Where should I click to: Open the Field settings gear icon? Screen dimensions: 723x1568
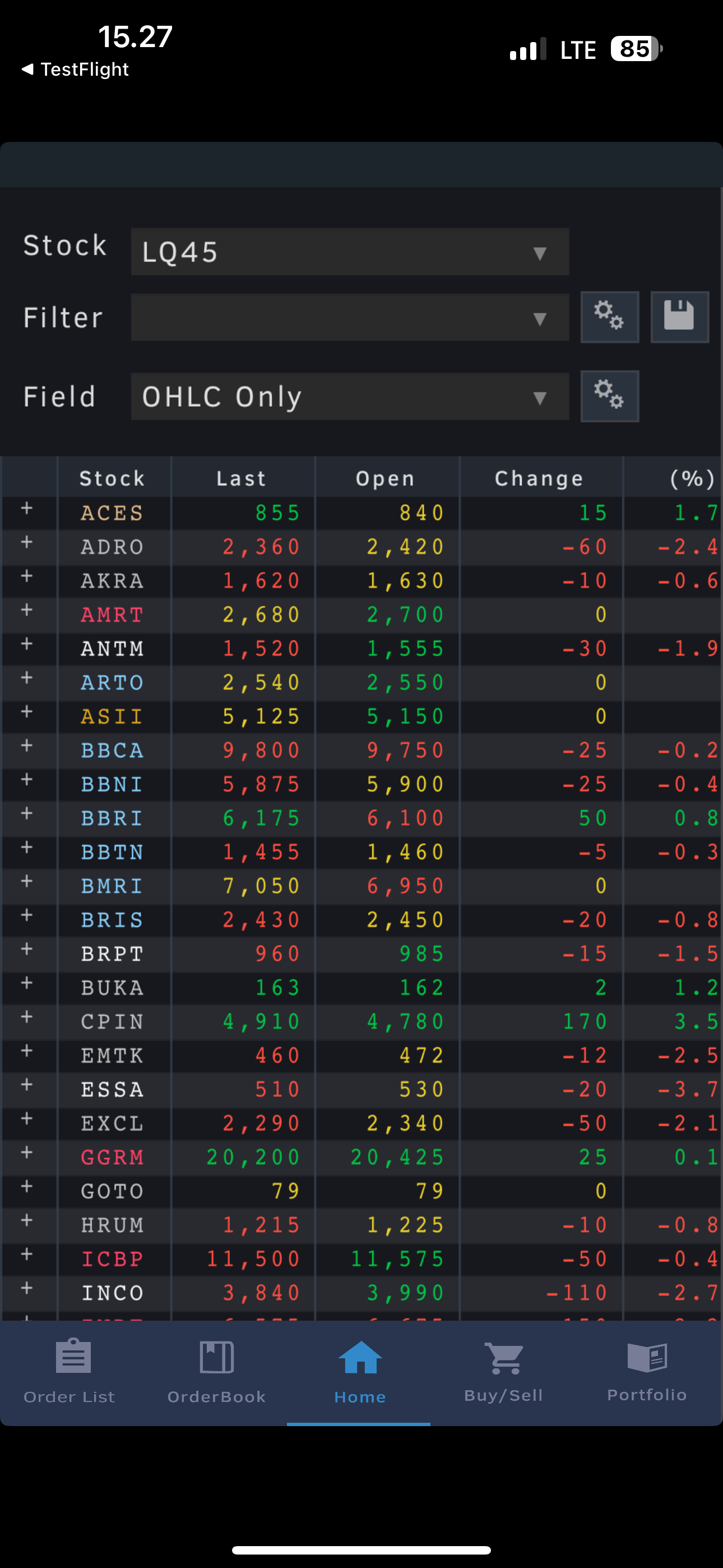pos(609,396)
